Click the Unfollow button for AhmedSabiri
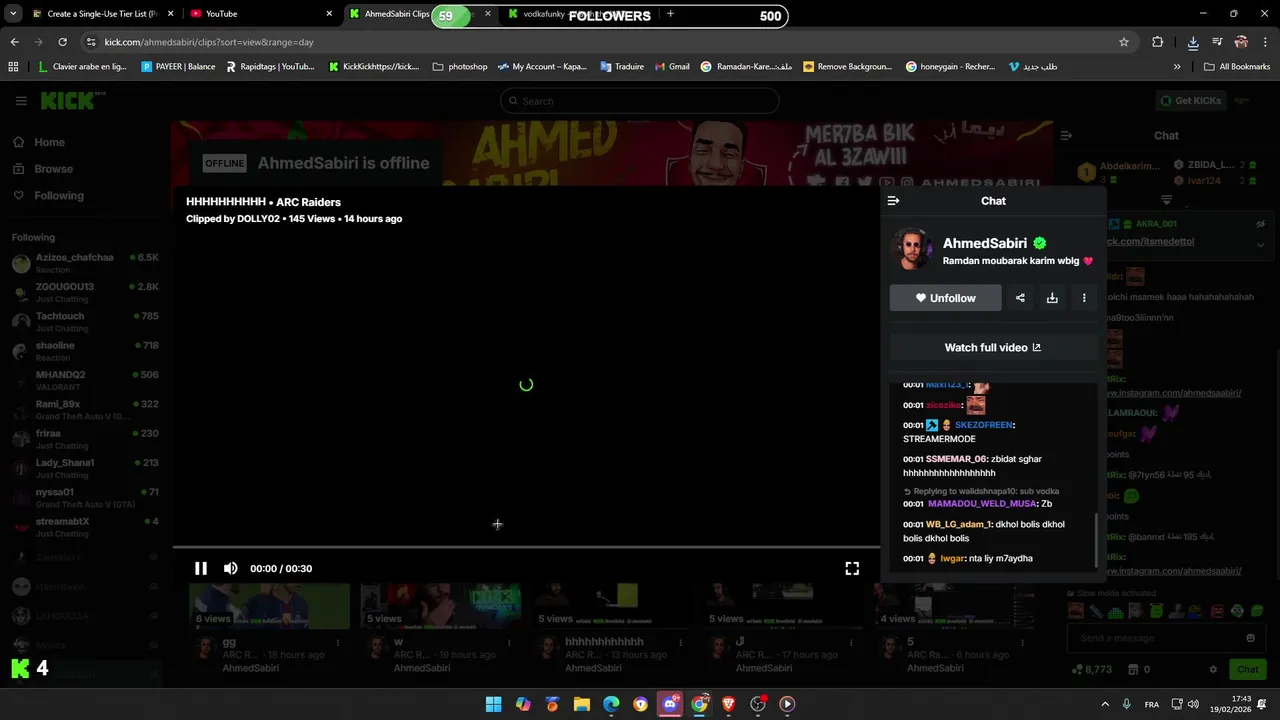The height and width of the screenshot is (720, 1280). pyautogui.click(x=945, y=298)
